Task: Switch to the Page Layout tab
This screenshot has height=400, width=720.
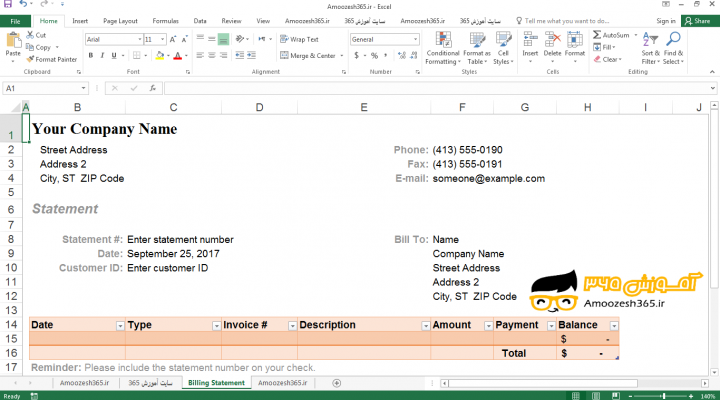Action: (120, 21)
